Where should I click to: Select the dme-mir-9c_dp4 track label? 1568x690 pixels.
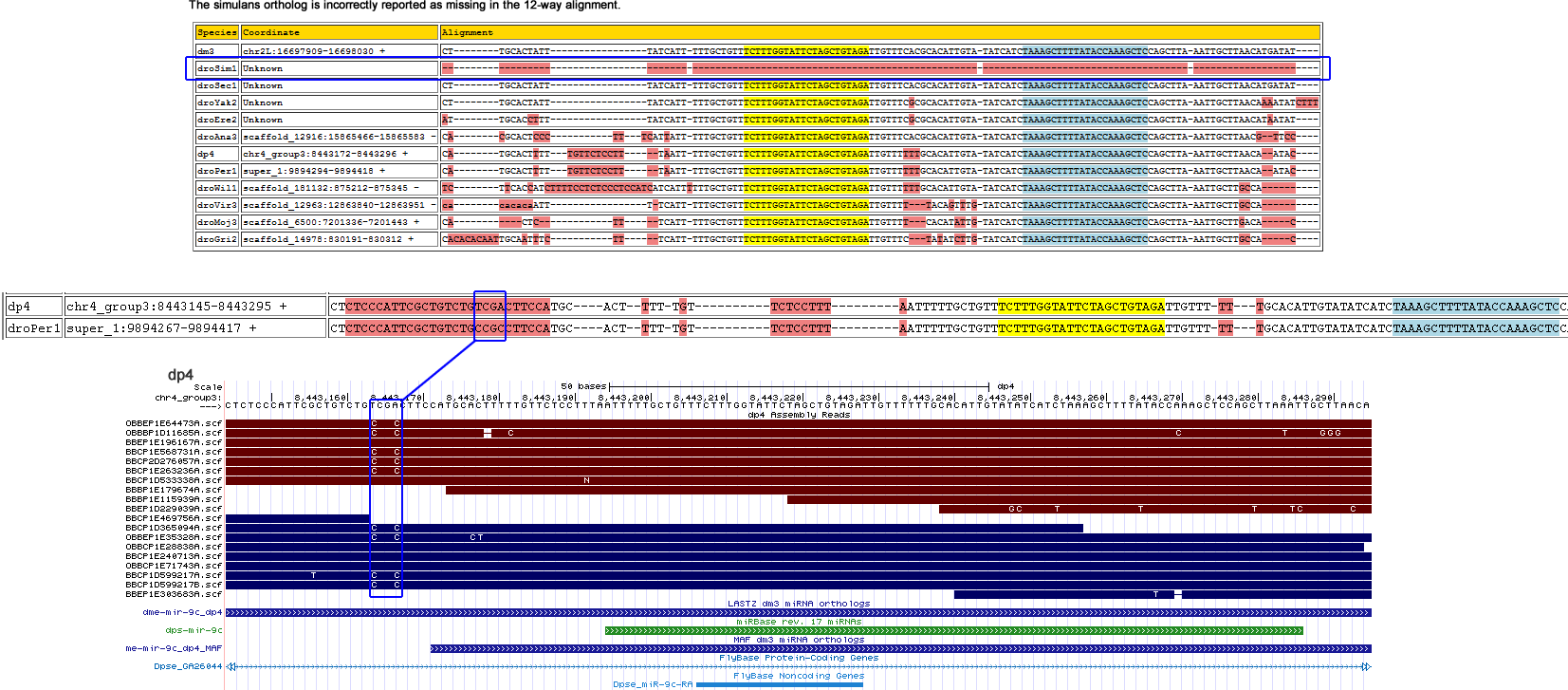182,612
